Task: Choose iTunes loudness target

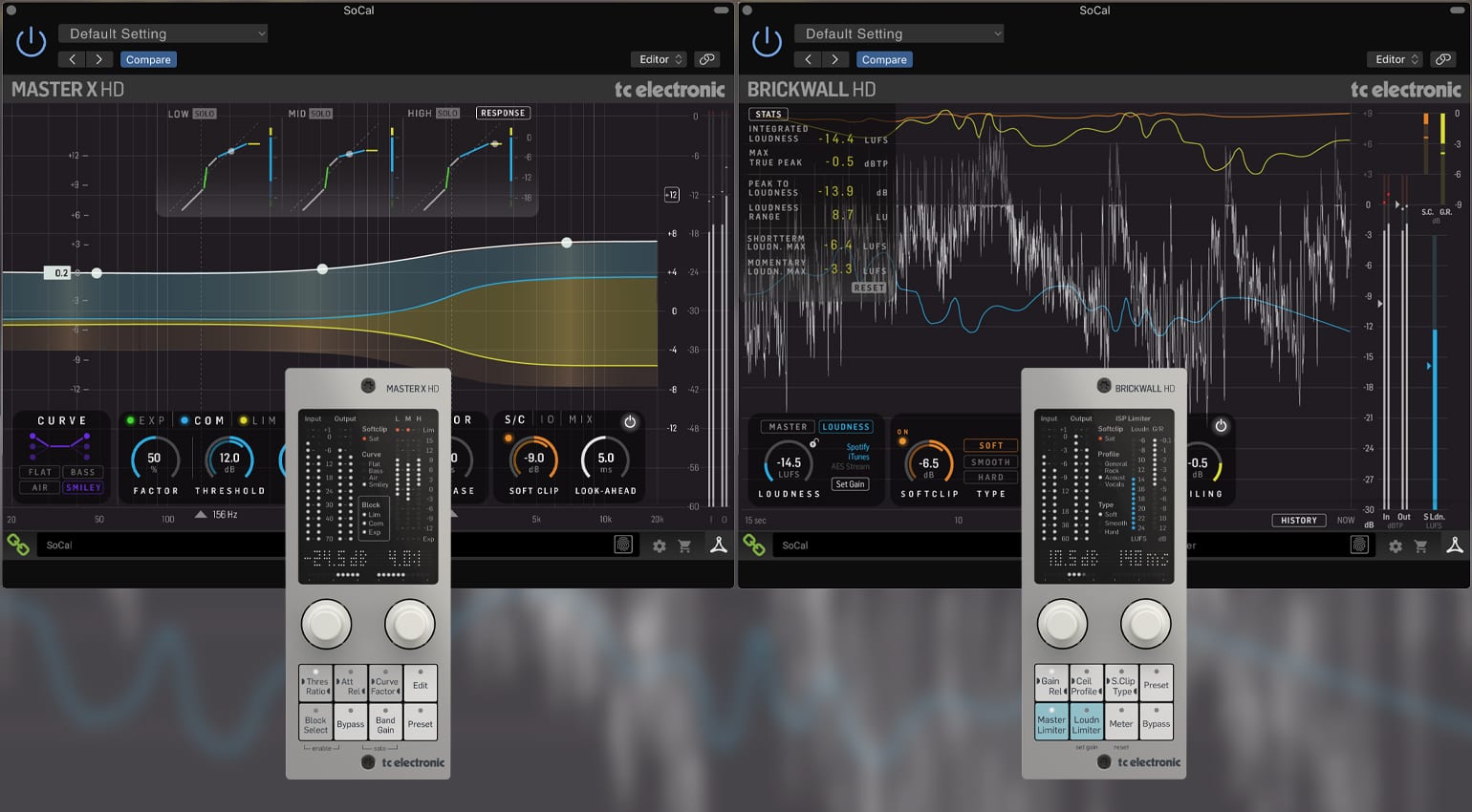Action: (x=858, y=457)
